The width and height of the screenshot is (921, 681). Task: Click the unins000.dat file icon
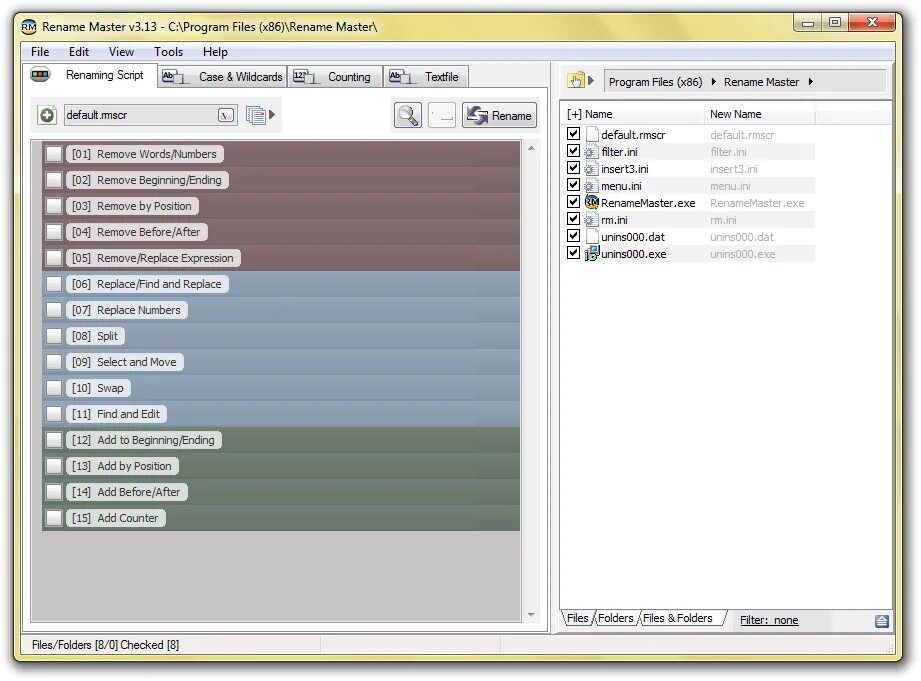592,237
